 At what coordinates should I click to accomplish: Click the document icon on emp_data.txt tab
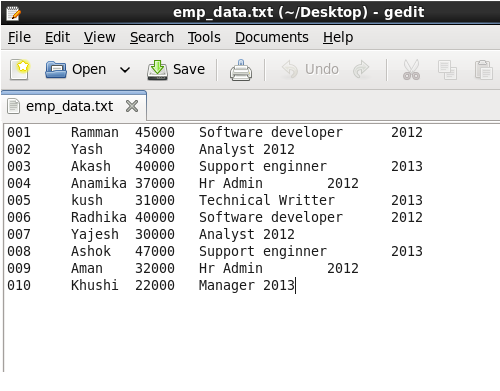pyautogui.click(x=13, y=107)
